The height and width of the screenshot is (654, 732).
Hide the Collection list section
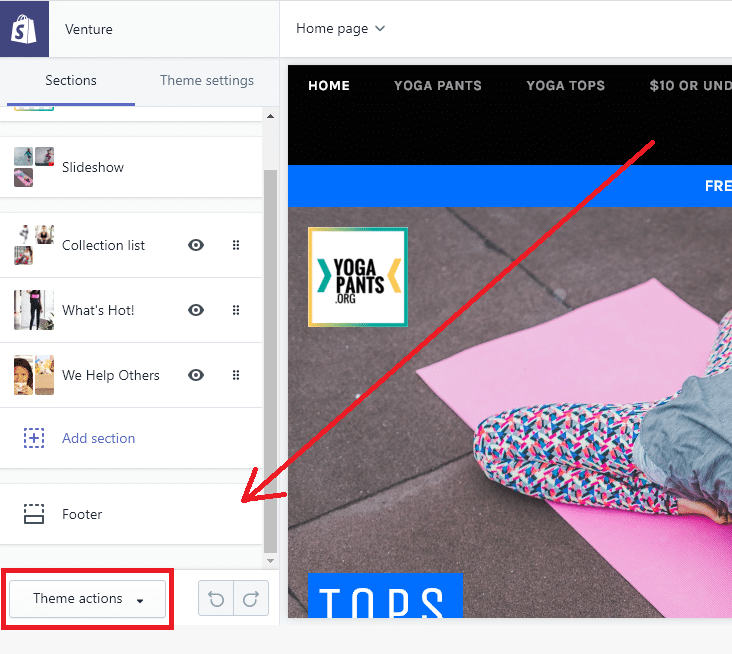196,245
